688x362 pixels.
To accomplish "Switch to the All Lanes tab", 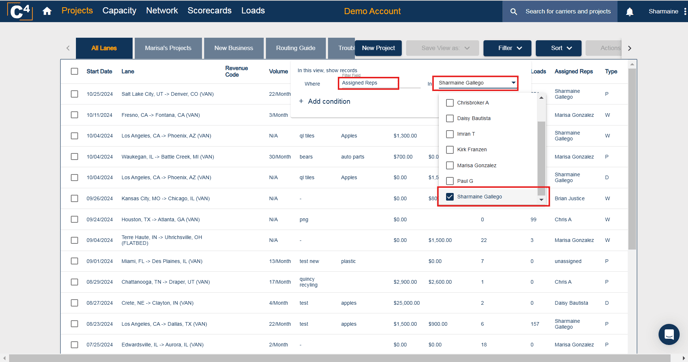I will point(104,48).
